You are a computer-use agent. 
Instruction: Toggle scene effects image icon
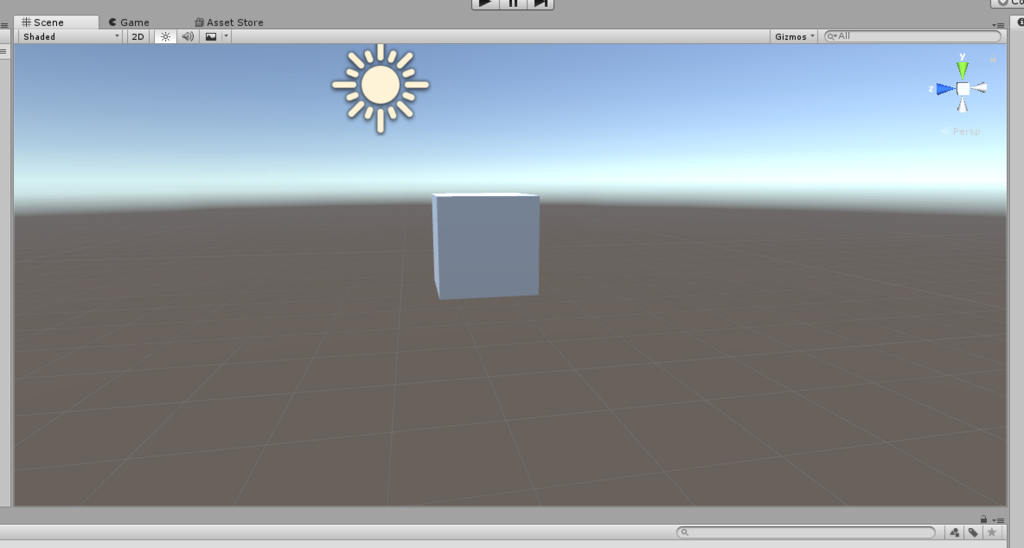(211, 37)
